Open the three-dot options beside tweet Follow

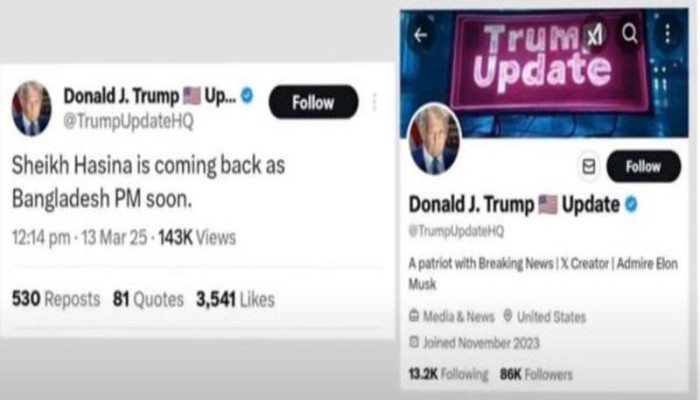[x=374, y=103]
